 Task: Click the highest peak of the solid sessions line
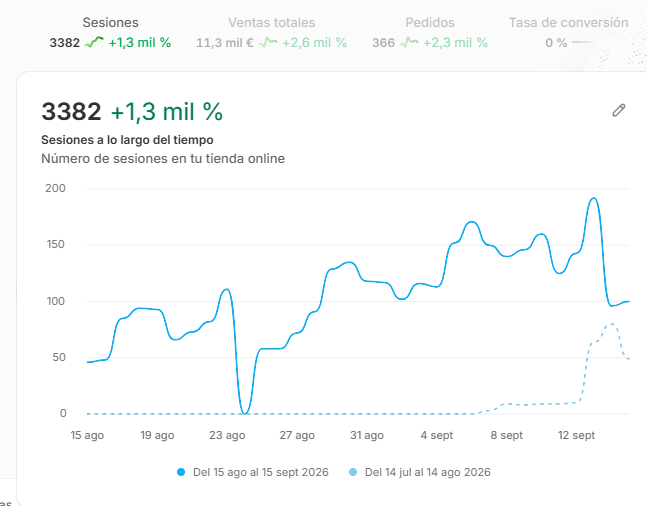(594, 199)
